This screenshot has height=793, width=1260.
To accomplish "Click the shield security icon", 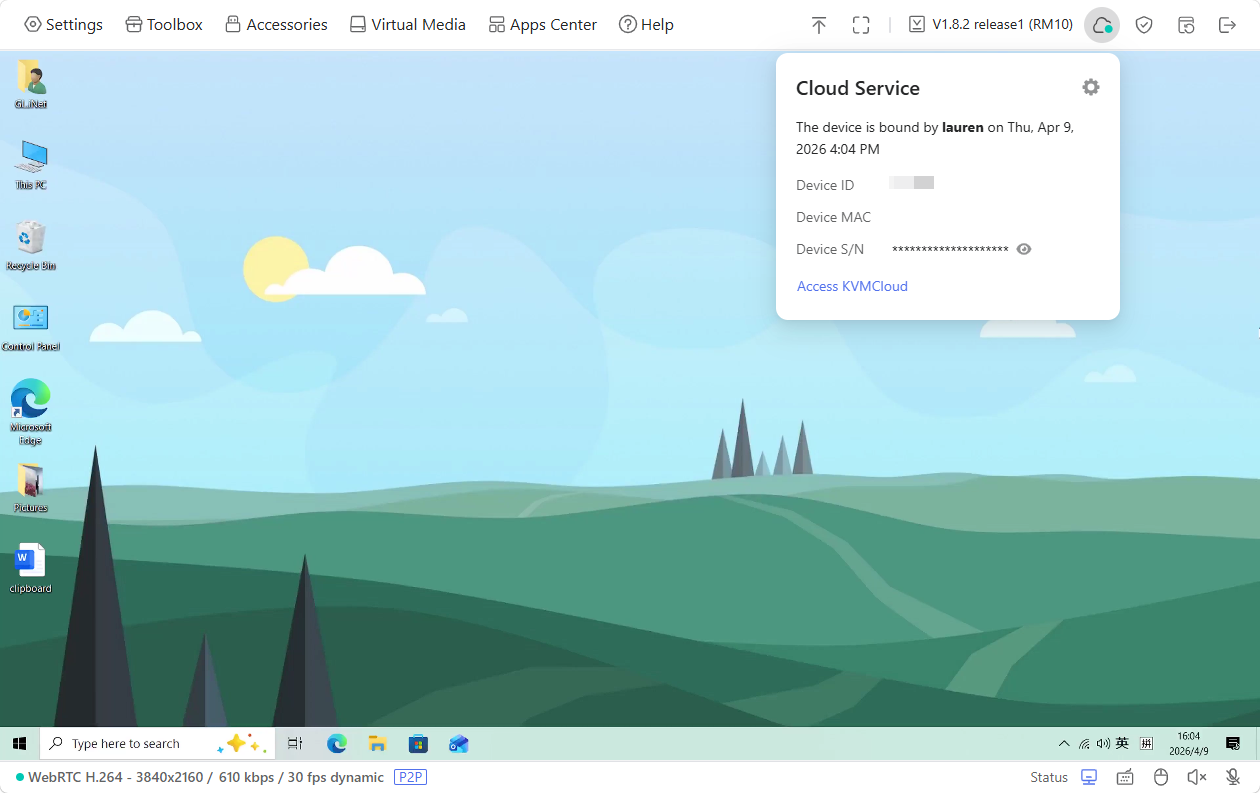I will pos(1144,25).
